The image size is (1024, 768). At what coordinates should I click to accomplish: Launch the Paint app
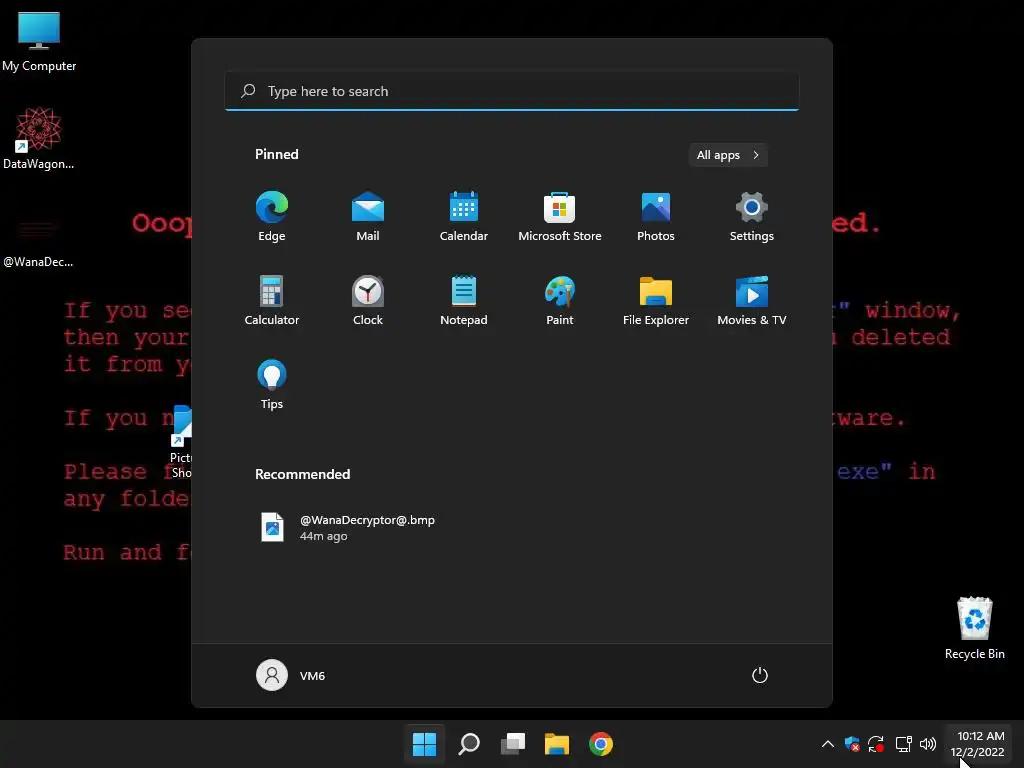[x=560, y=300]
